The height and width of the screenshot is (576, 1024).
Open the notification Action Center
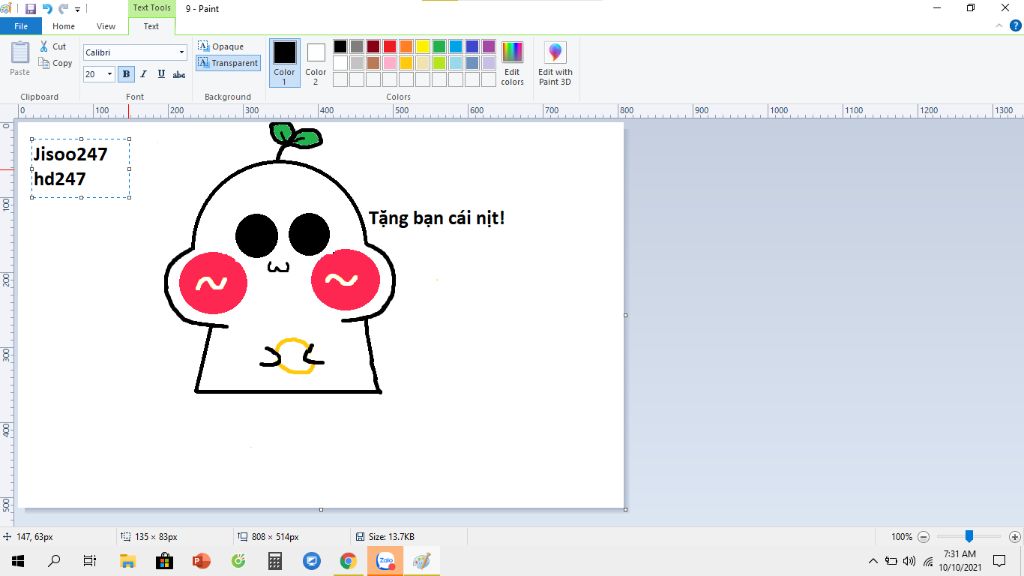(999, 561)
